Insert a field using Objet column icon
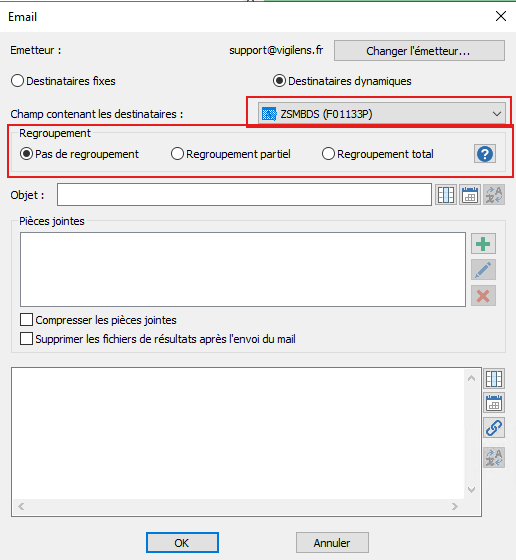 point(446,195)
